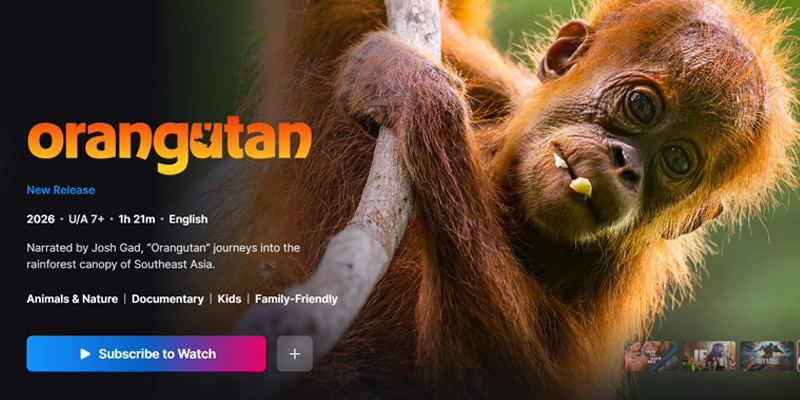Viewport: 800px width, 400px height.
Task: Click the U/A 7+ rating label
Action: click(86, 219)
